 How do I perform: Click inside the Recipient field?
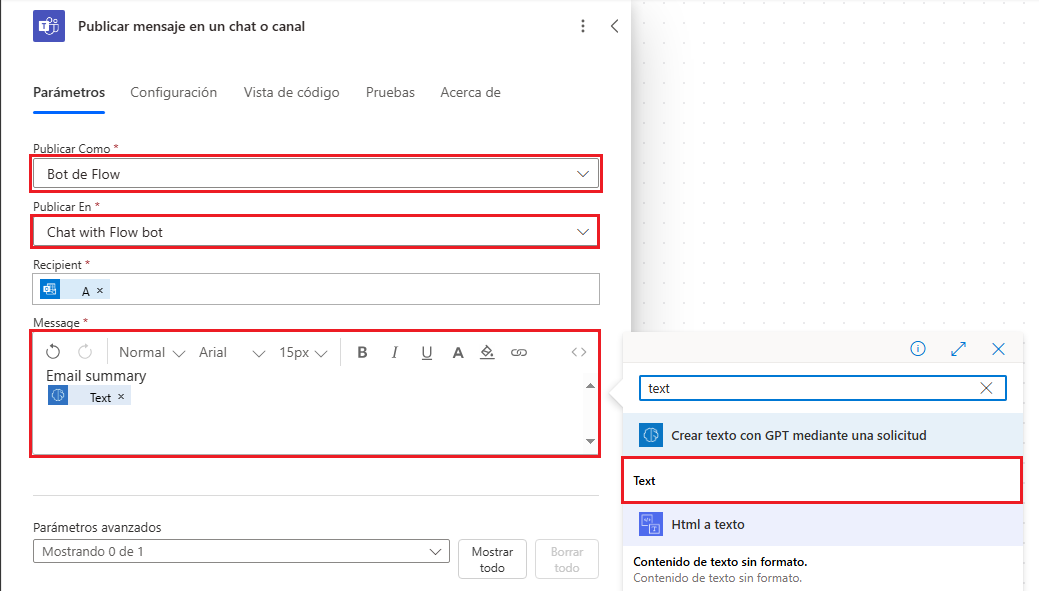[x=316, y=290]
